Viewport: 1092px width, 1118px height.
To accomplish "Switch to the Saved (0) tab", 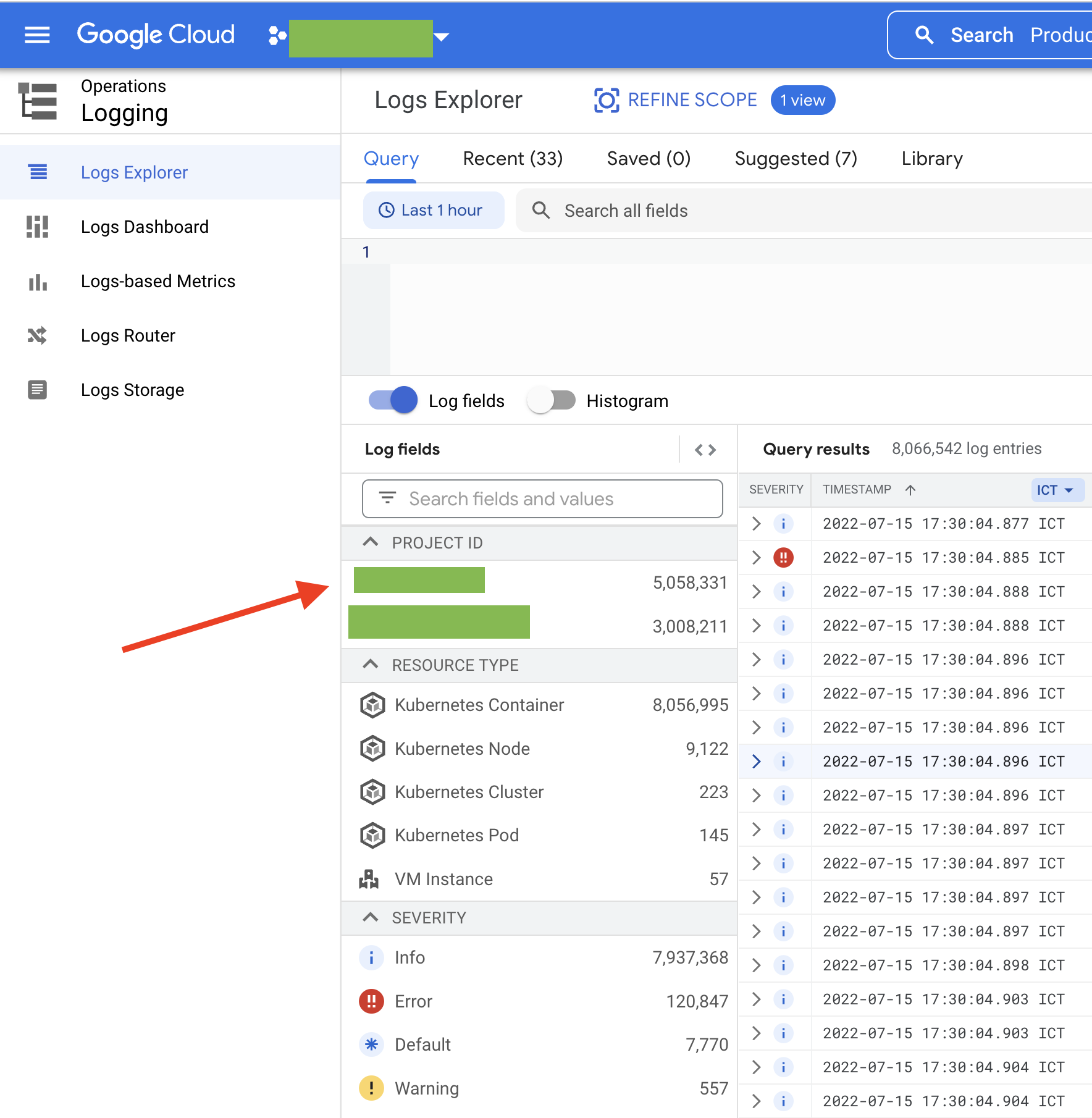I will [649, 159].
